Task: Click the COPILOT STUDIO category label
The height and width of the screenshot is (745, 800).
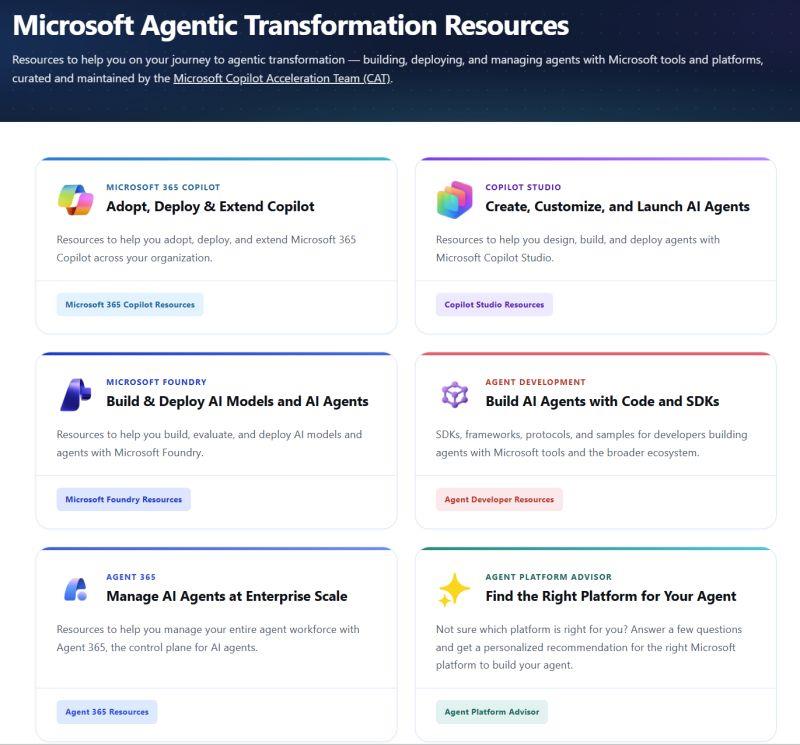Action: [523, 187]
